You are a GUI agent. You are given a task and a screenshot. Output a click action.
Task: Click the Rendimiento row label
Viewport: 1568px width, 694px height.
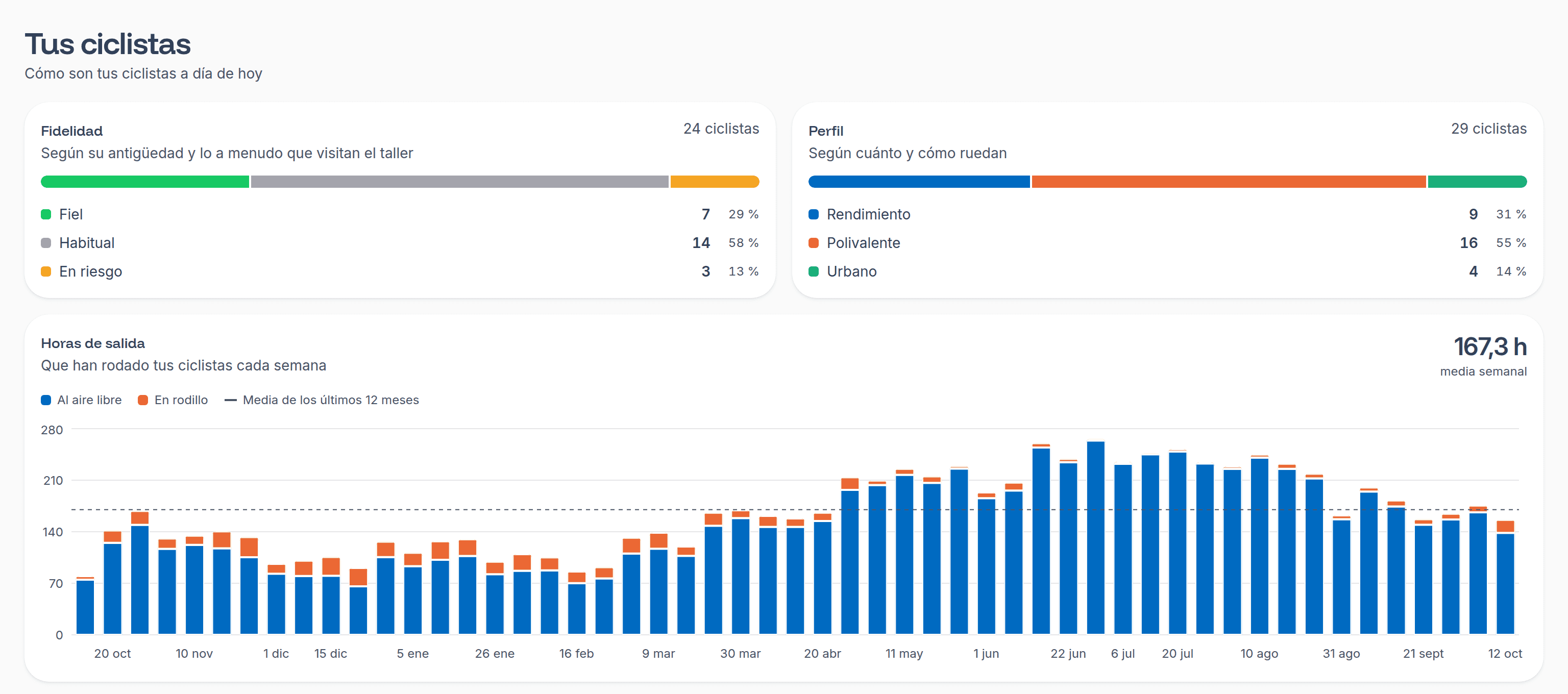point(868,214)
